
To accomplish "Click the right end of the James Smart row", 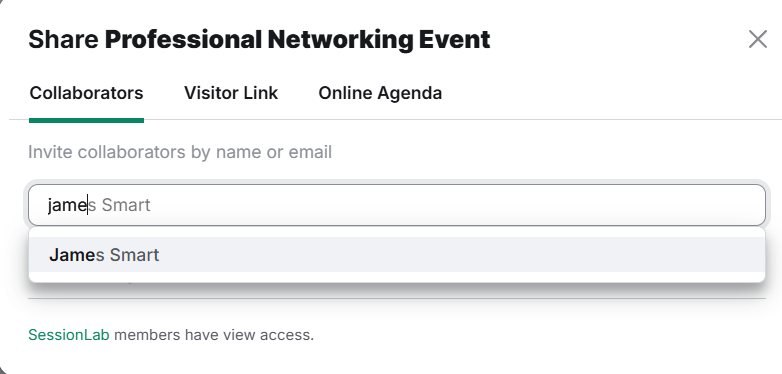I will (x=698, y=255).
